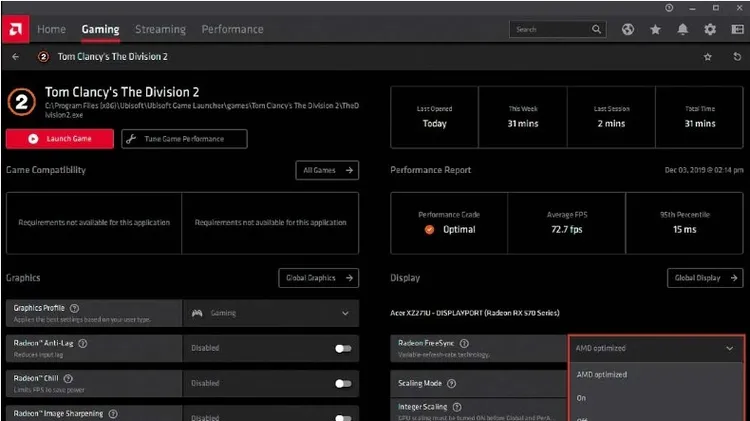Expand the Graphics Profile Gaming dropdown
The image size is (750, 421).
[x=271, y=313]
